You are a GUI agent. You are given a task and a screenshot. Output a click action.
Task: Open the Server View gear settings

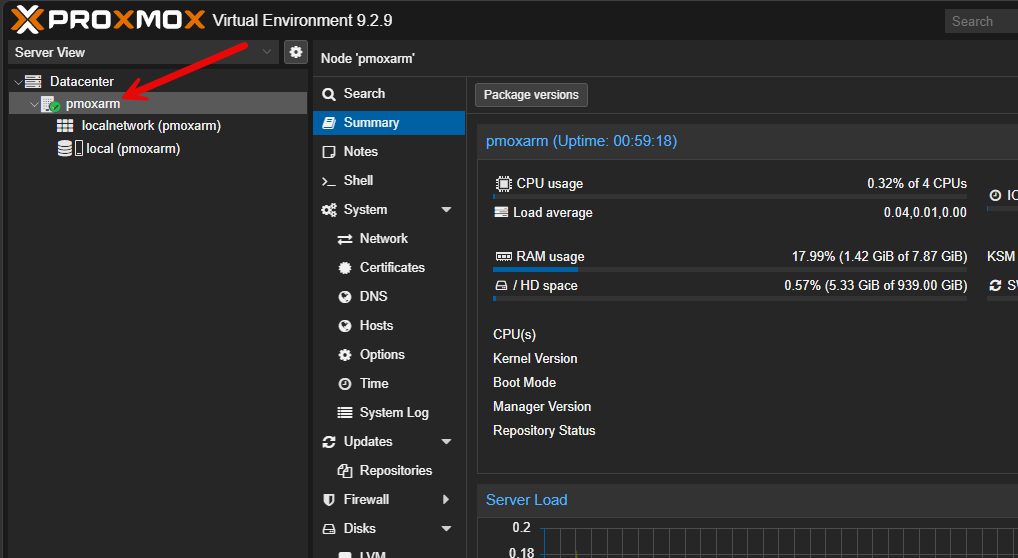296,52
